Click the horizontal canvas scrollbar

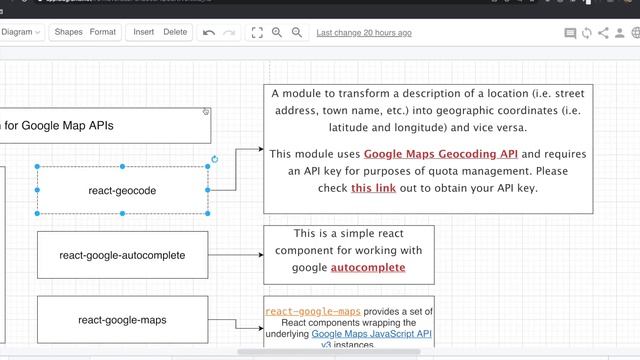(329, 351)
